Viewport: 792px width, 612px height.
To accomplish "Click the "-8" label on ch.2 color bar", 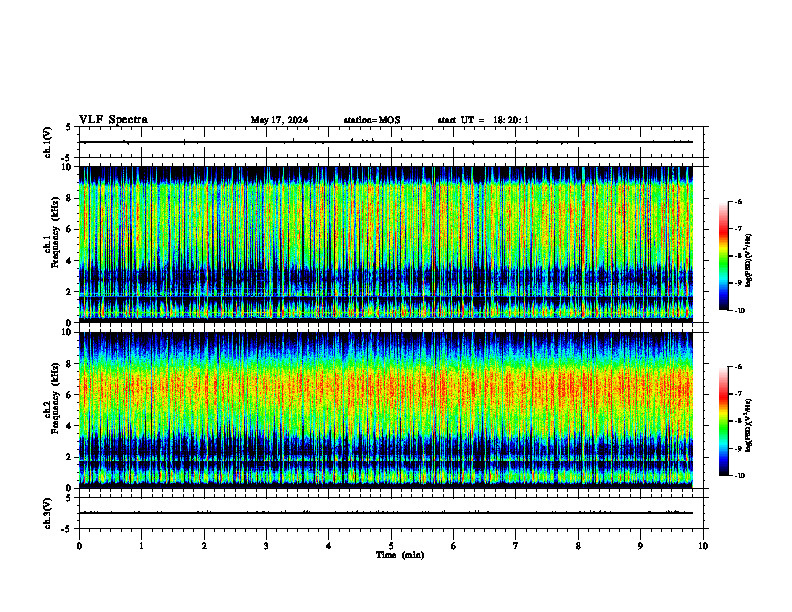I will [x=738, y=421].
